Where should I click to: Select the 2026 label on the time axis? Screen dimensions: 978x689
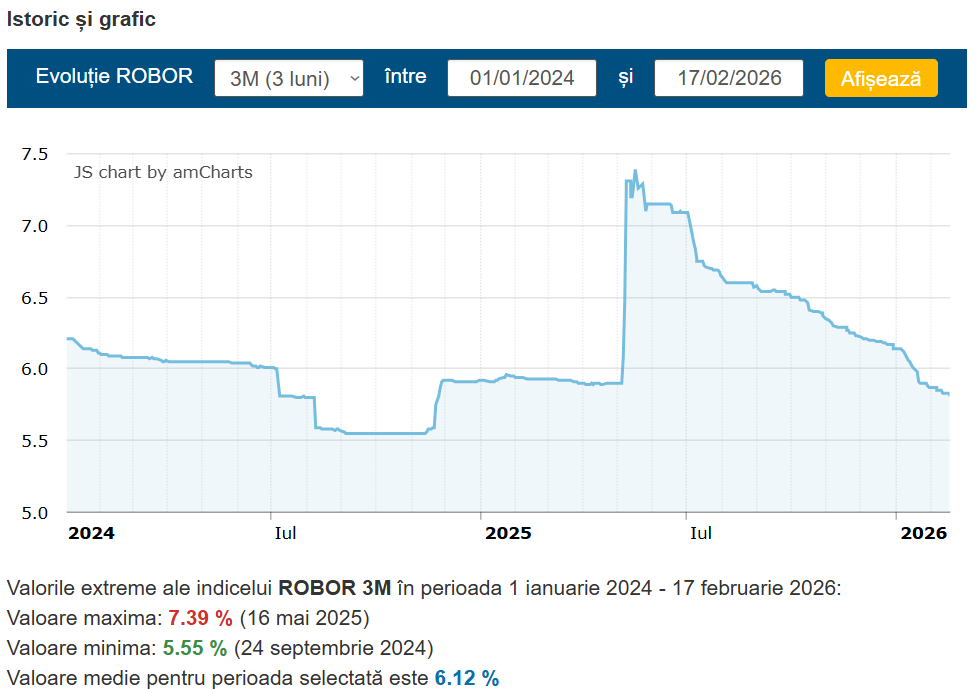pyautogui.click(x=922, y=533)
